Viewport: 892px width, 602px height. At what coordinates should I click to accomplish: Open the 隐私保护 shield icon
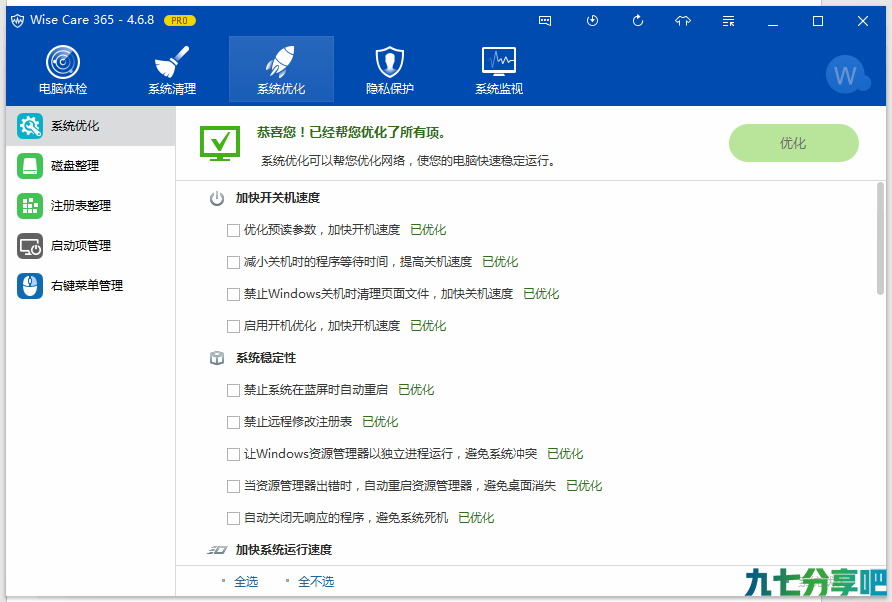pos(390,61)
